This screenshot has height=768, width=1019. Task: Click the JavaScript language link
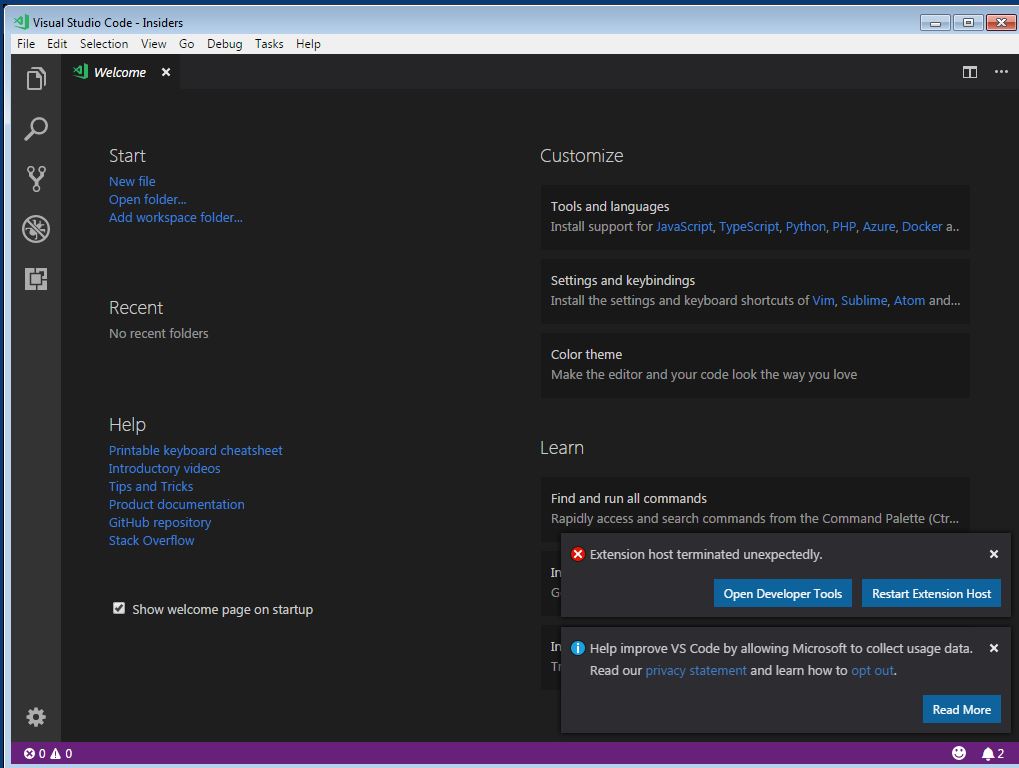(684, 226)
